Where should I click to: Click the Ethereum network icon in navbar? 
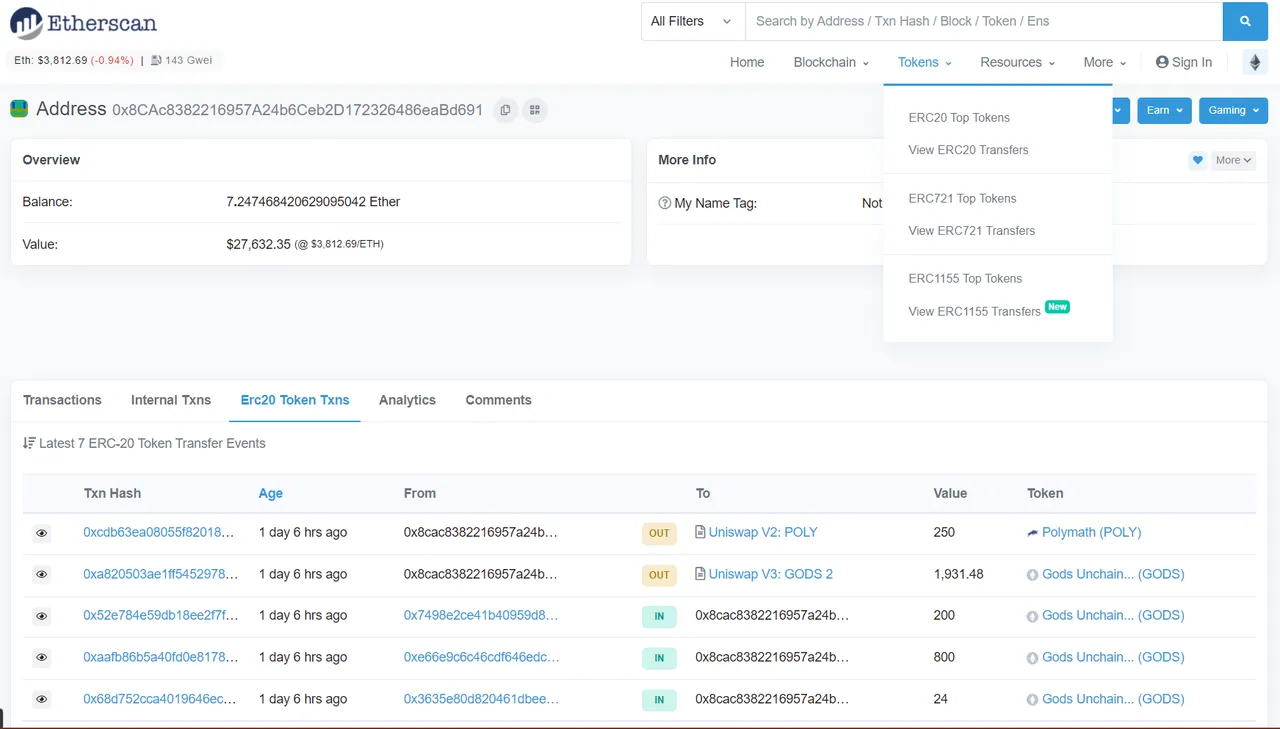tap(1254, 62)
